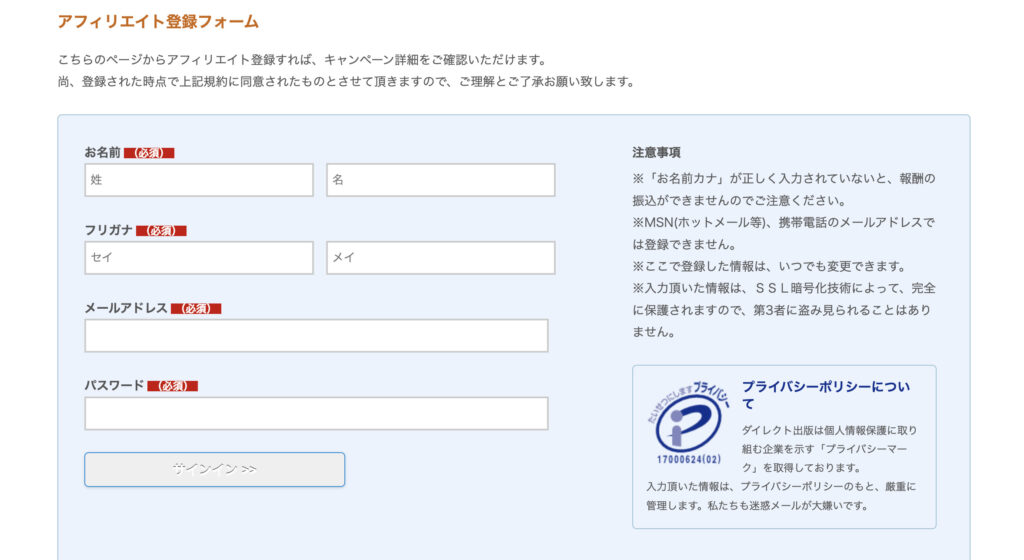Click the 必須 badge beside パスワード
This screenshot has height=560, width=1024.
(x=172, y=386)
